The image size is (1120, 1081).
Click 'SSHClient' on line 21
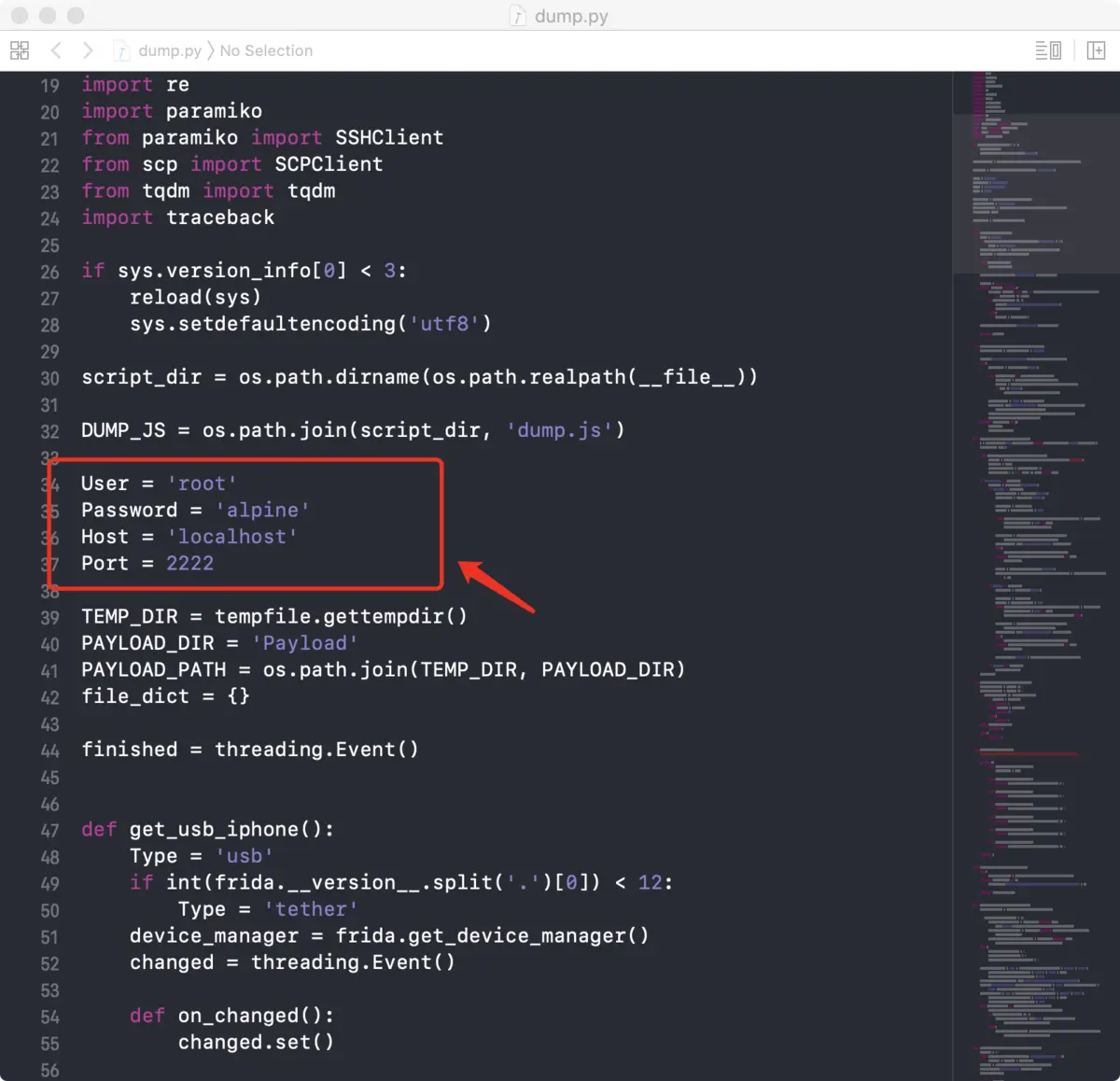[x=389, y=137]
